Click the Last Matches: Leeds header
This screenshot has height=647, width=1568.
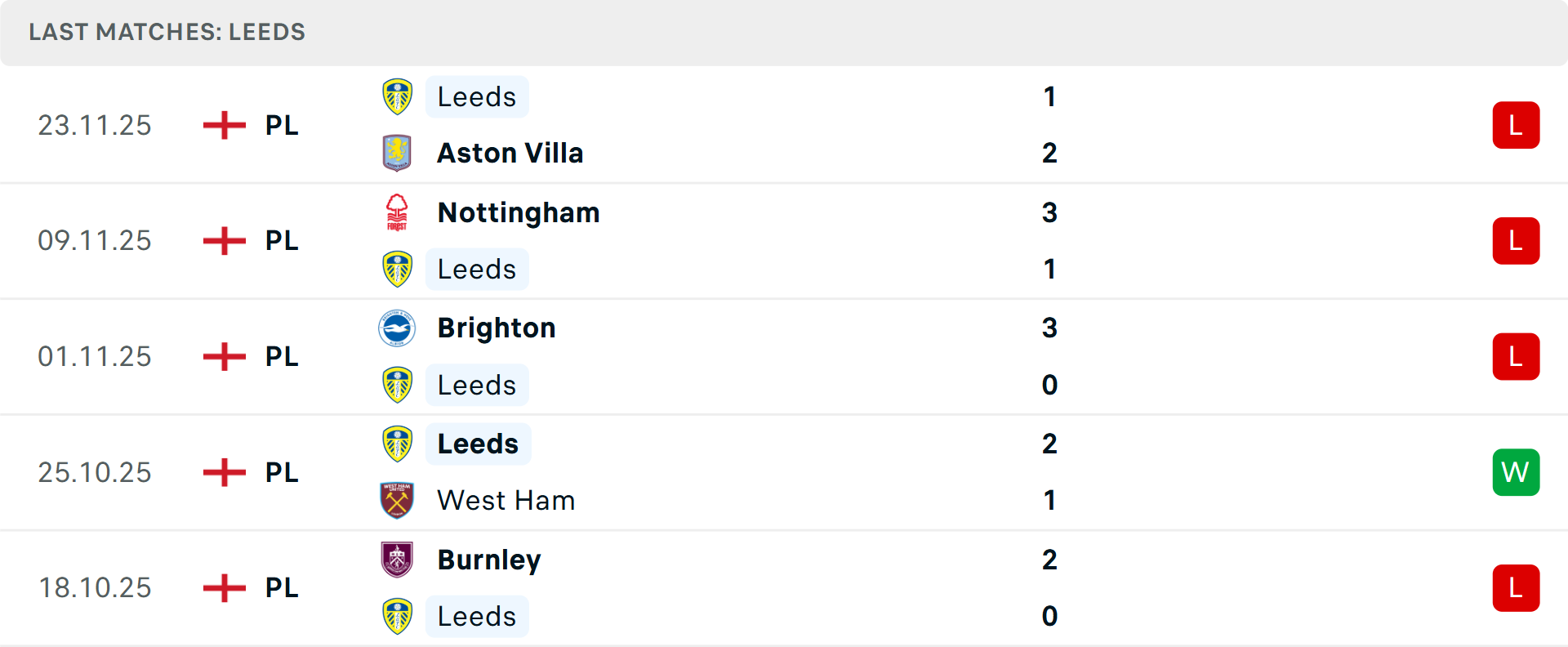(167, 32)
